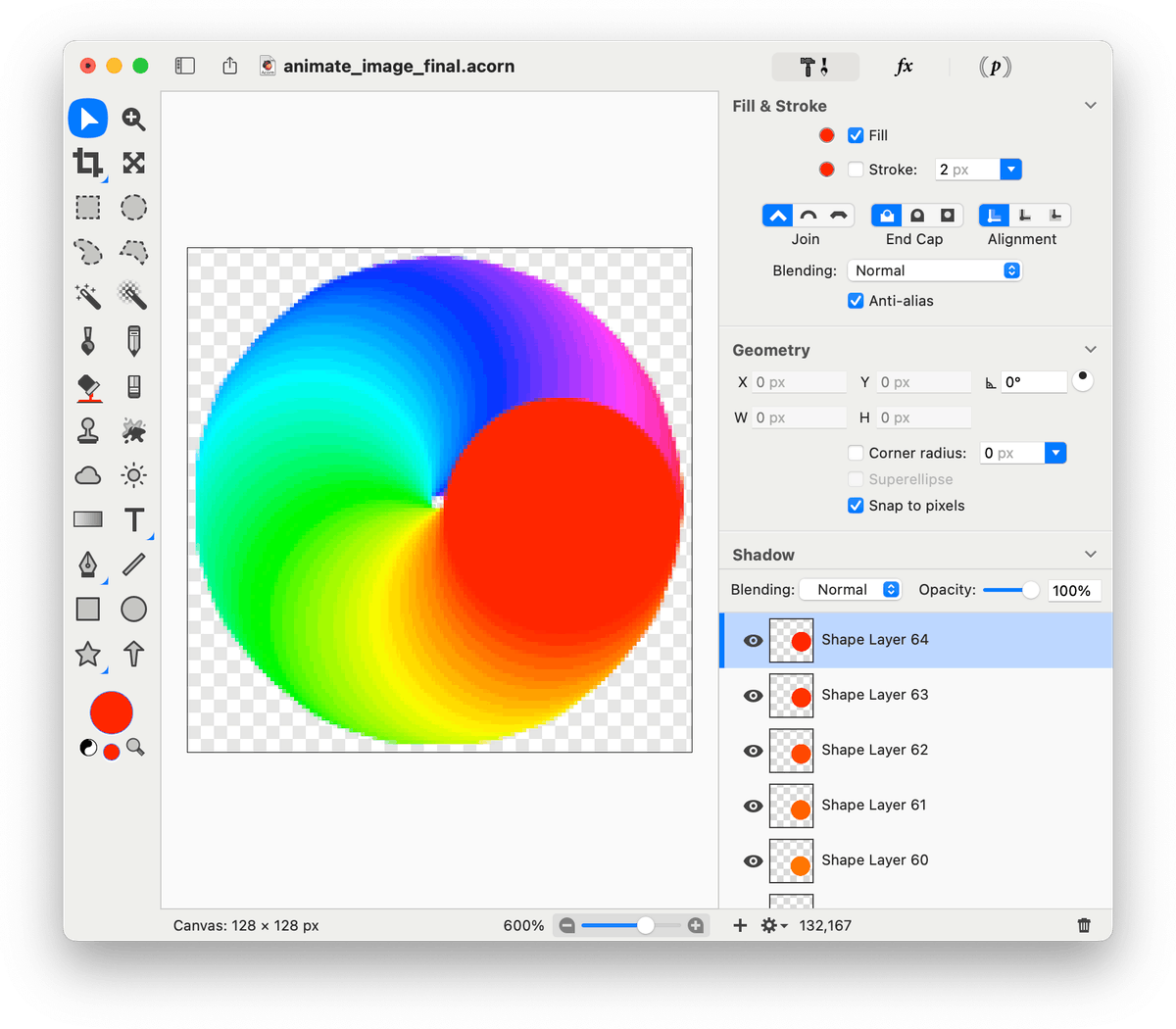Choose the Clone Stamp tool
This screenshot has height=1029, width=1176.
88,430
